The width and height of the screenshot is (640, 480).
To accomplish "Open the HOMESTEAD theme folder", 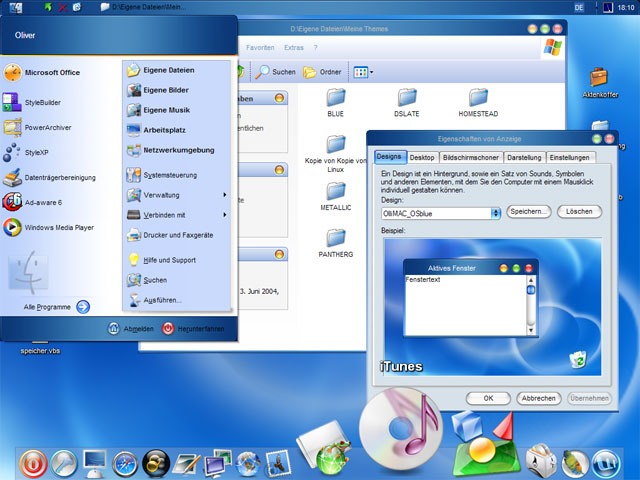I will click(x=477, y=97).
